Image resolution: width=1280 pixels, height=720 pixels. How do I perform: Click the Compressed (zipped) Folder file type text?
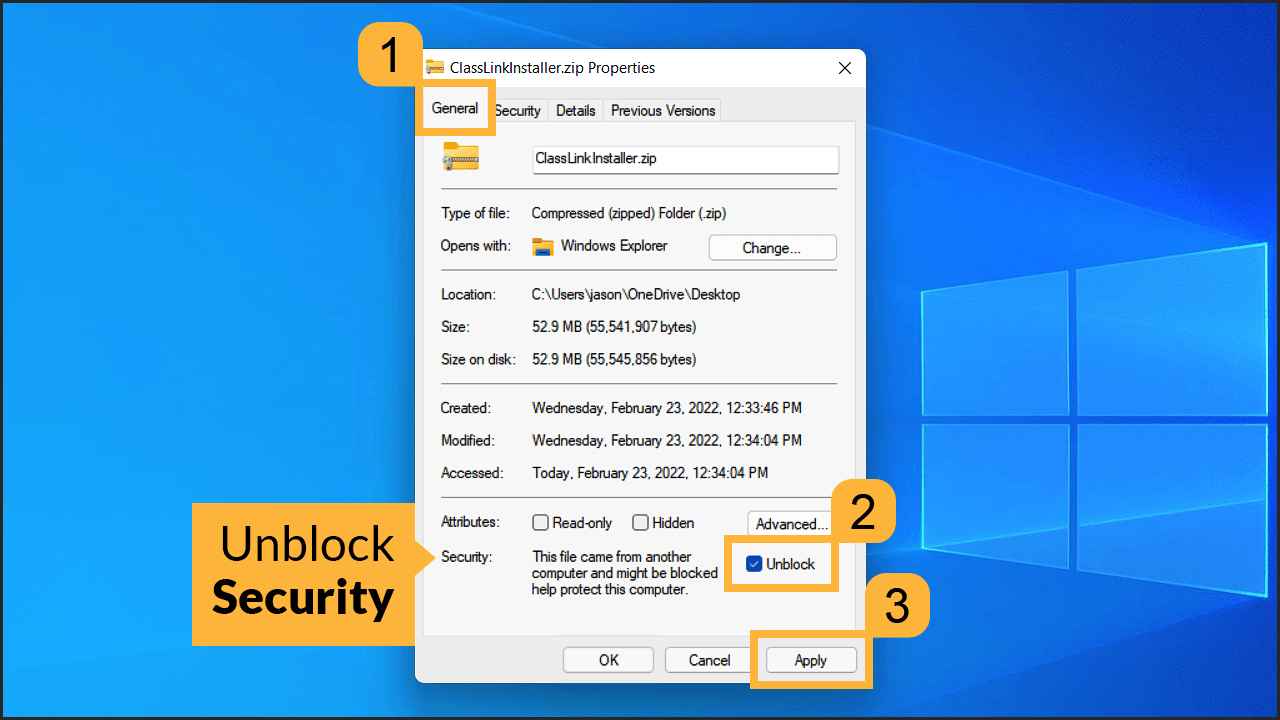(629, 213)
